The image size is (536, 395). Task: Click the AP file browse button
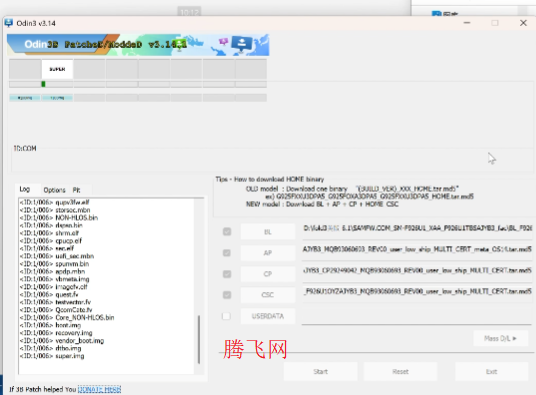point(268,253)
